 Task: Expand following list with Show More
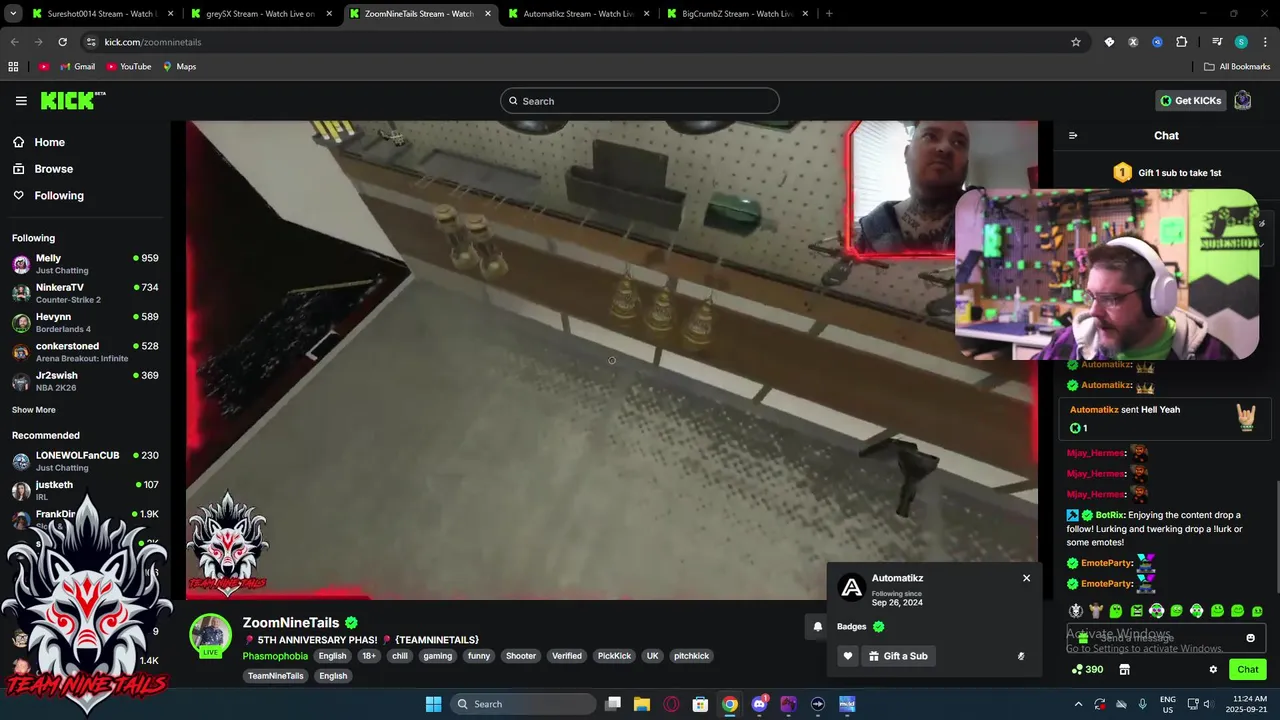(x=34, y=410)
